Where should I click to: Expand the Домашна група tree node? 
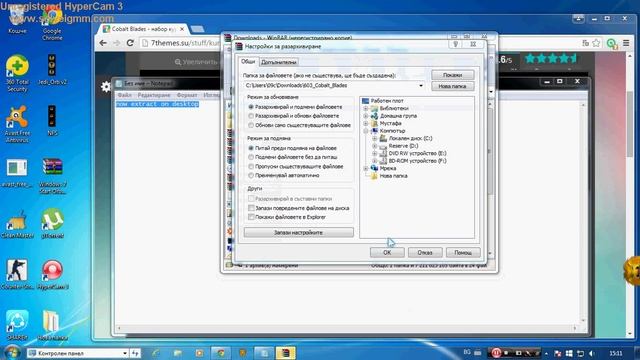pyautogui.click(x=366, y=116)
